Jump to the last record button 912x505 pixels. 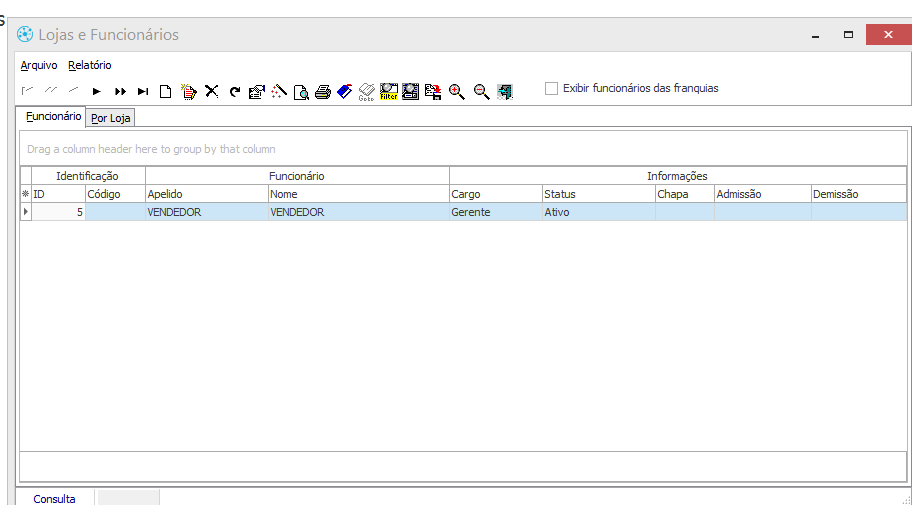coord(143,91)
